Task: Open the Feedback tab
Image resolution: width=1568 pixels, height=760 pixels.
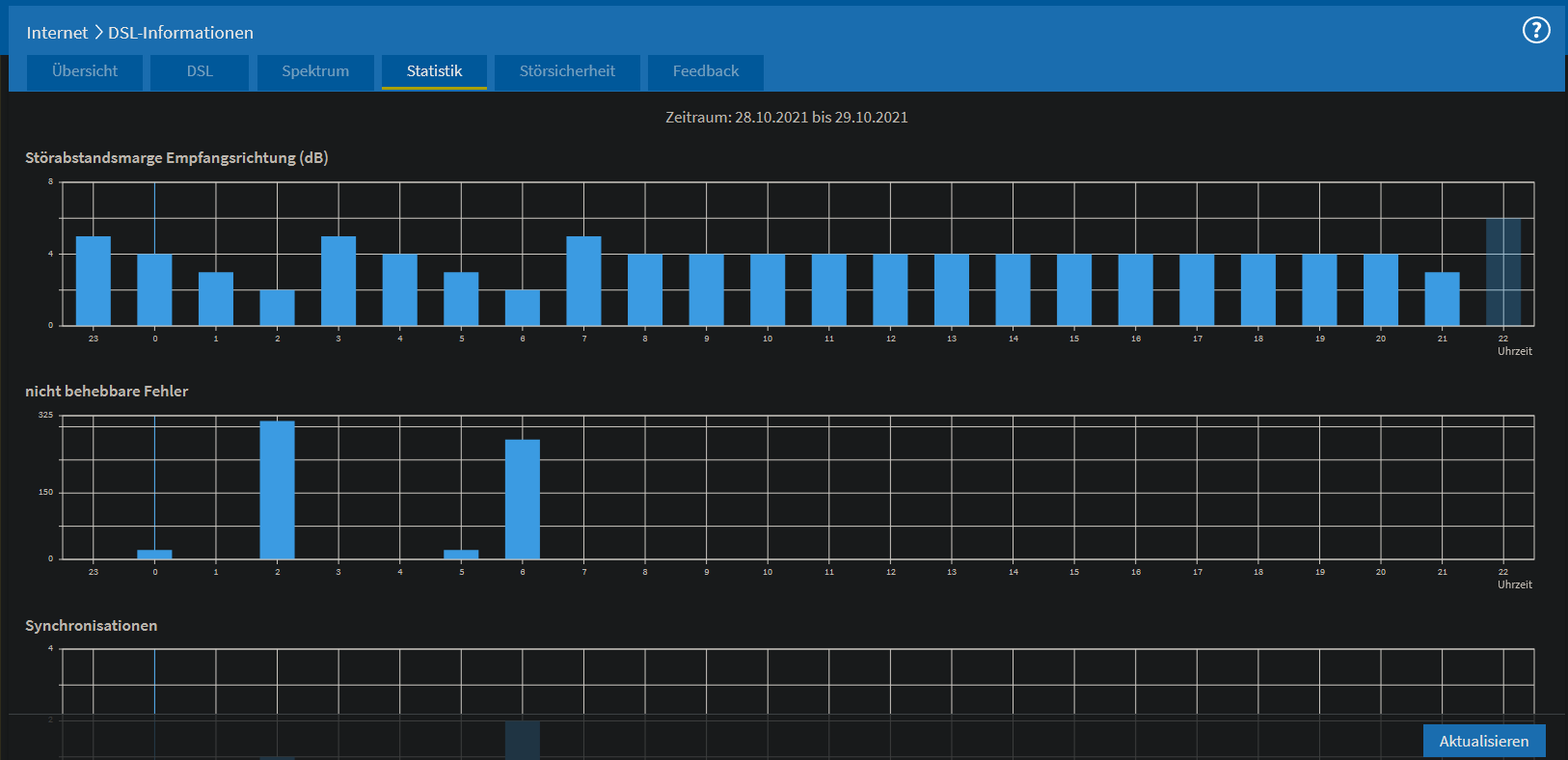Action: (706, 71)
